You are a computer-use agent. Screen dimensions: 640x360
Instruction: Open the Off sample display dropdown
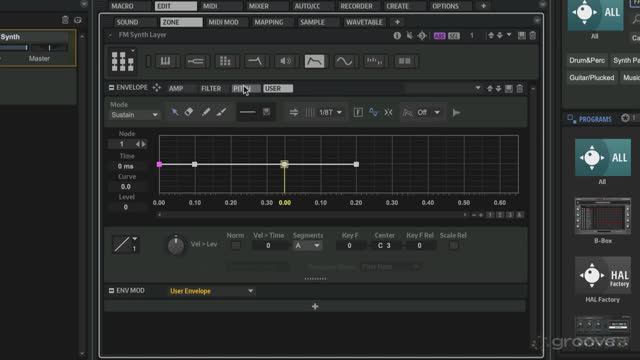click(429, 112)
